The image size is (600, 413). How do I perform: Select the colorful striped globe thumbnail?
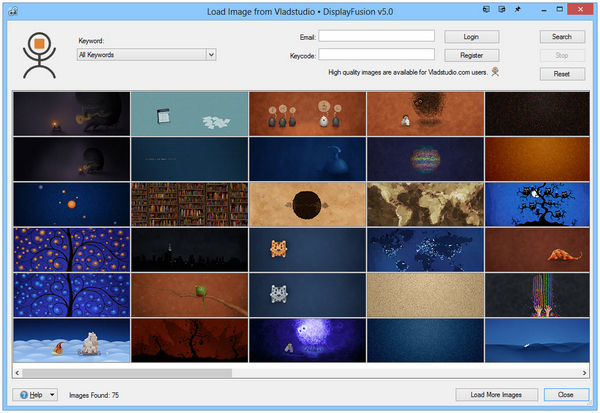click(x=425, y=159)
